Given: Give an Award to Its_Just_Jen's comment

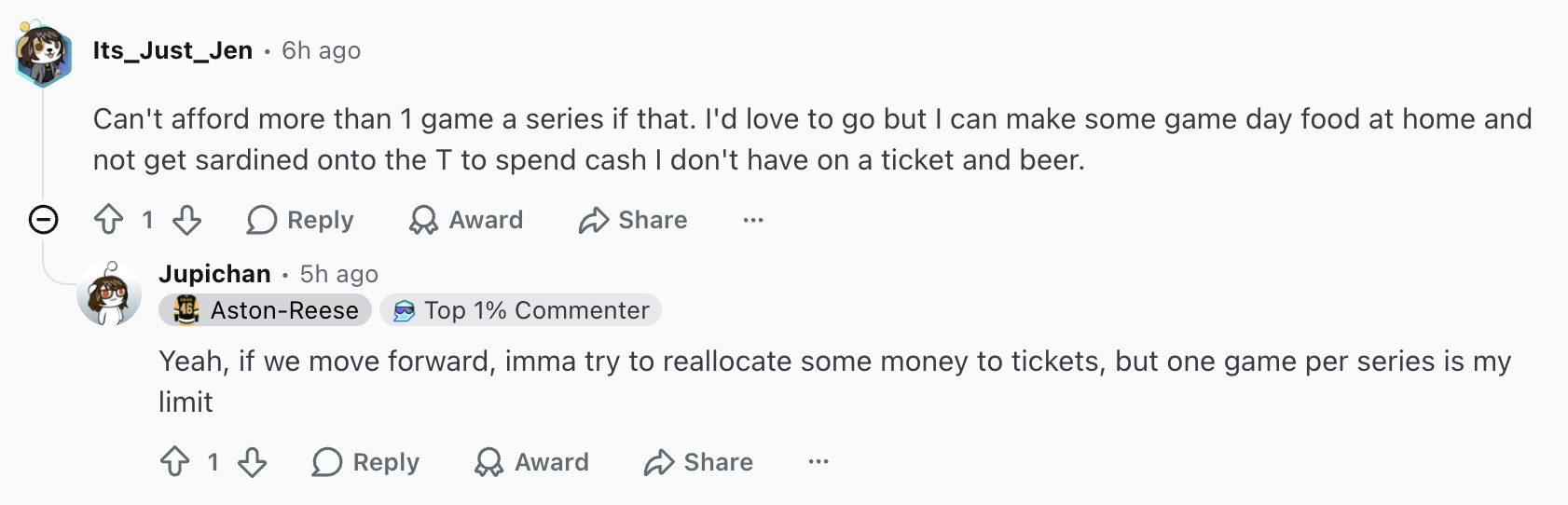Looking at the screenshot, I should pyautogui.click(x=466, y=220).
